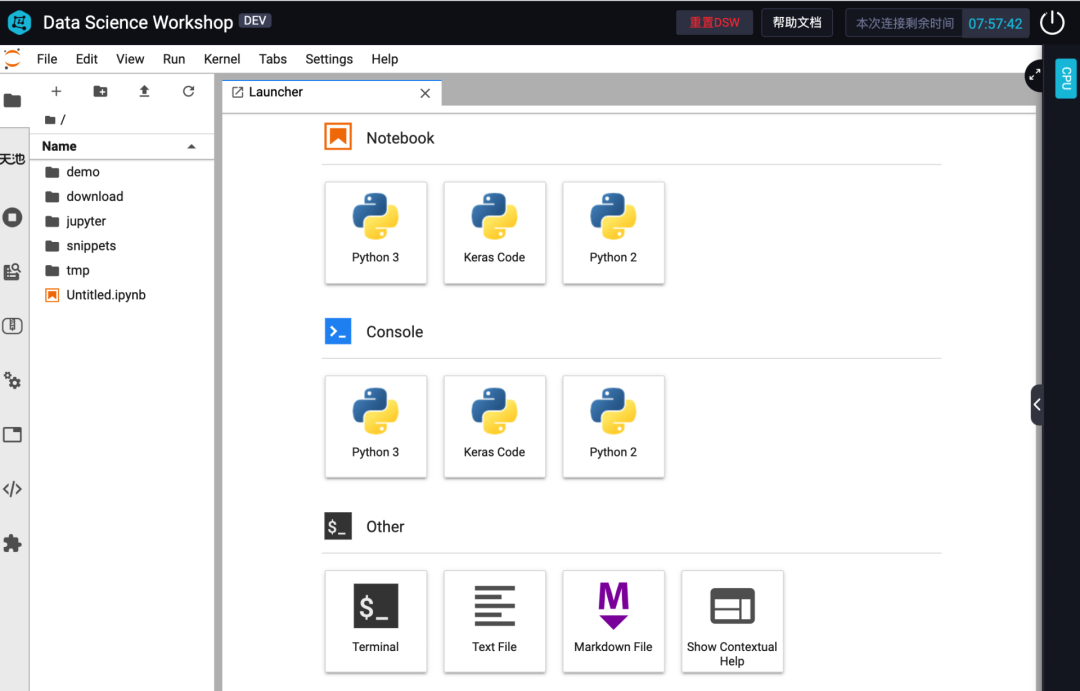Viewport: 1080px width, 691px height.
Task: Open 帮助文档 help documents
Action: coord(797,23)
